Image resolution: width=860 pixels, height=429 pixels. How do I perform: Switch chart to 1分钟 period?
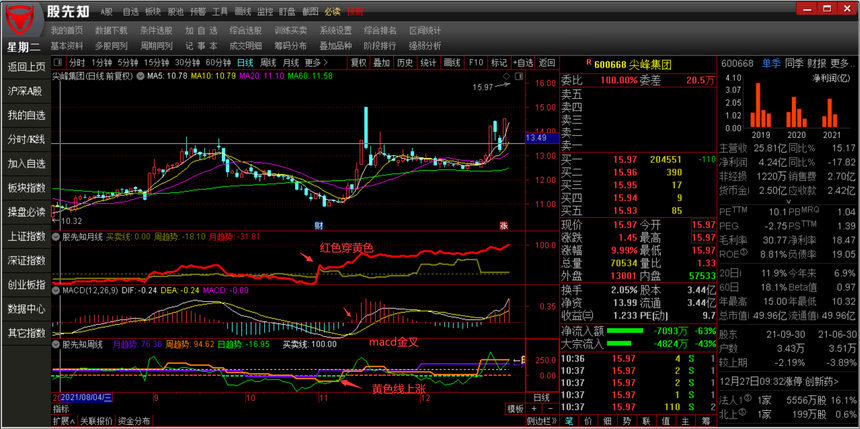(101, 63)
